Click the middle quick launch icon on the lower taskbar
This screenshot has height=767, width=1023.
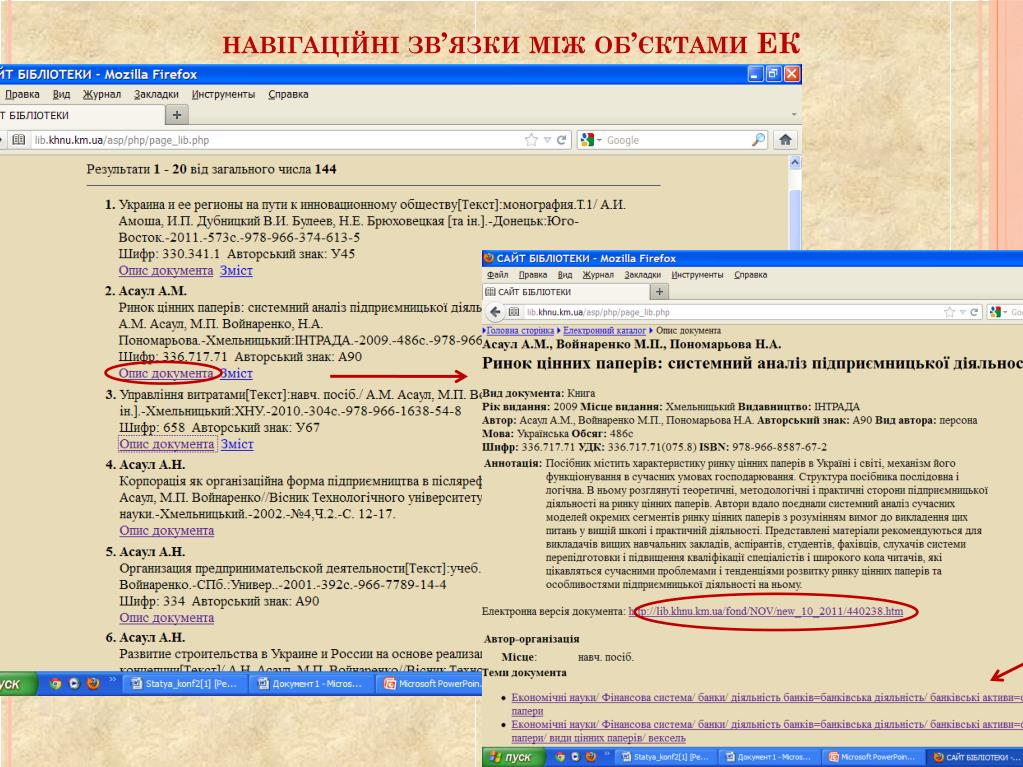575,757
